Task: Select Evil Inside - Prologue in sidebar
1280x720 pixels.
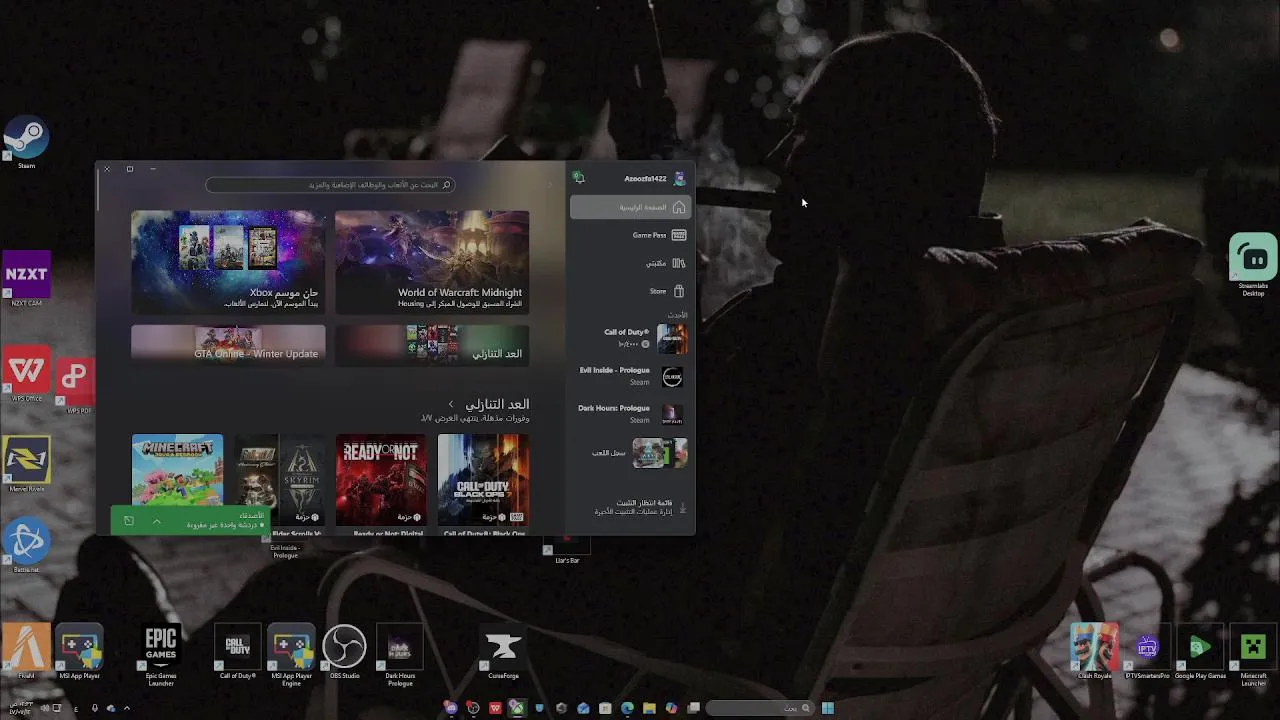Action: pyautogui.click(x=630, y=376)
